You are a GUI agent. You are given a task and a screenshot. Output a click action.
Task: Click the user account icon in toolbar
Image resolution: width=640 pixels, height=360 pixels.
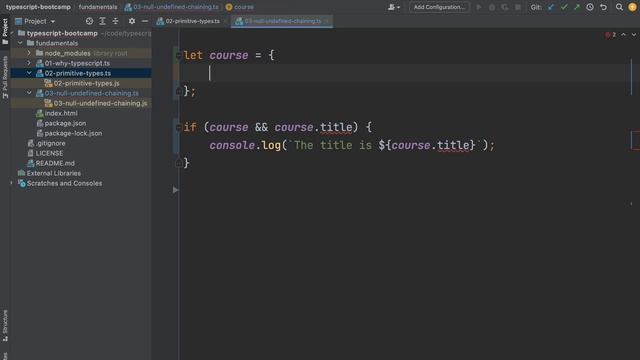(393, 7)
